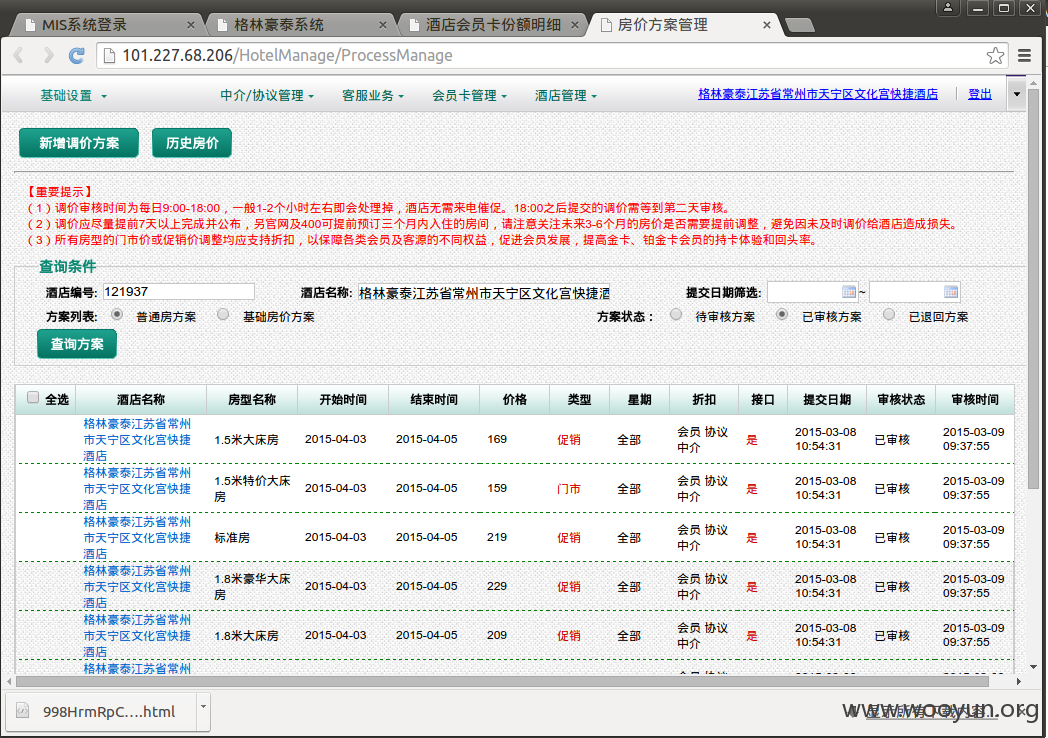Click the page icon in address bar
Image resolution: width=1048 pixels, height=738 pixels.
click(x=109, y=55)
